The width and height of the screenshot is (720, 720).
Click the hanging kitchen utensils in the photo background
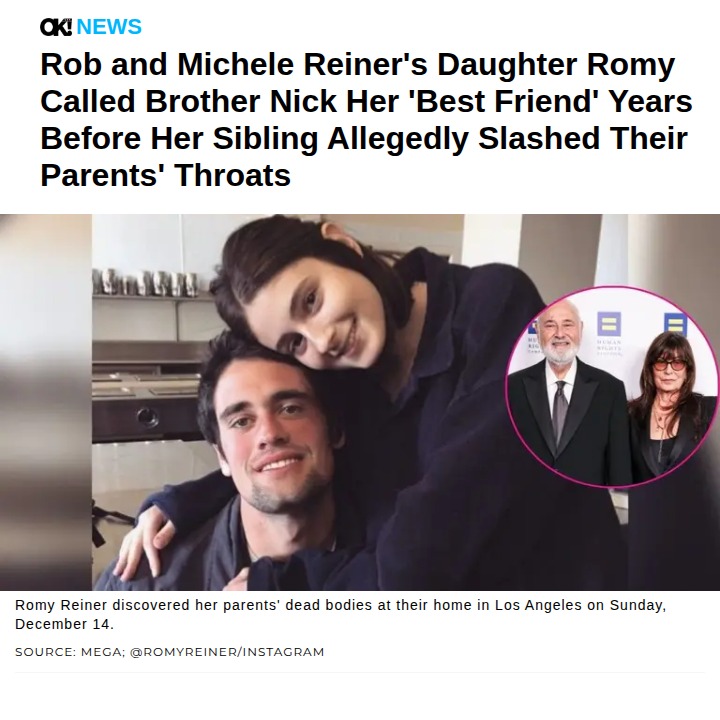pos(150,282)
